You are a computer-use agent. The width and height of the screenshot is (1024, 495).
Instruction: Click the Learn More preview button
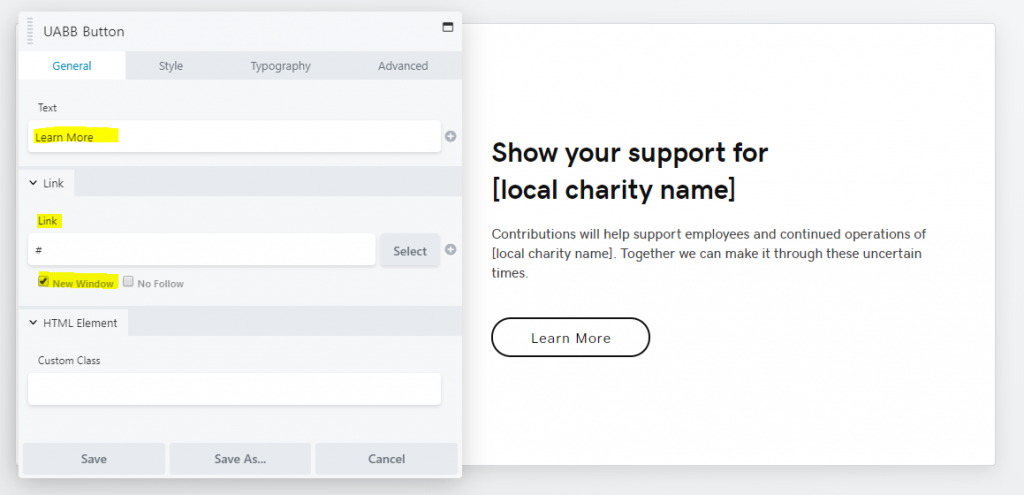[571, 338]
